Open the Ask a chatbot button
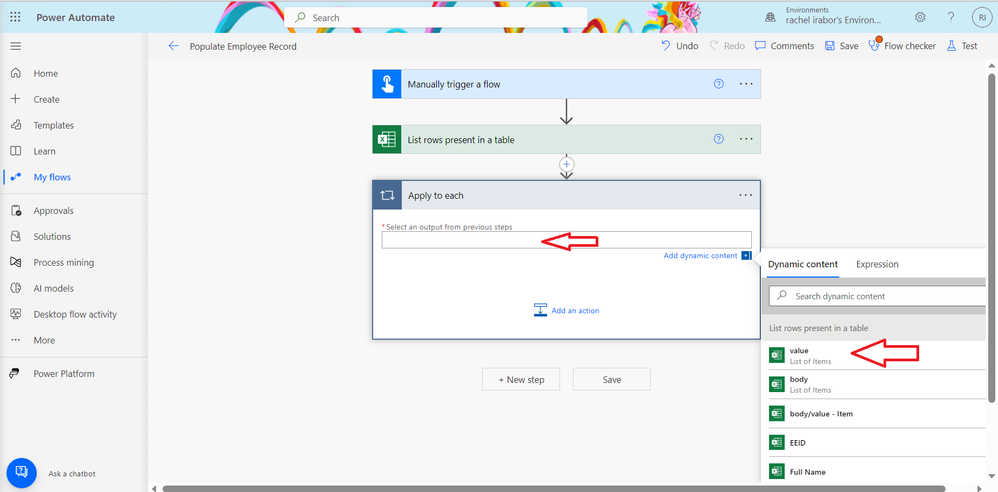 click(x=22, y=473)
